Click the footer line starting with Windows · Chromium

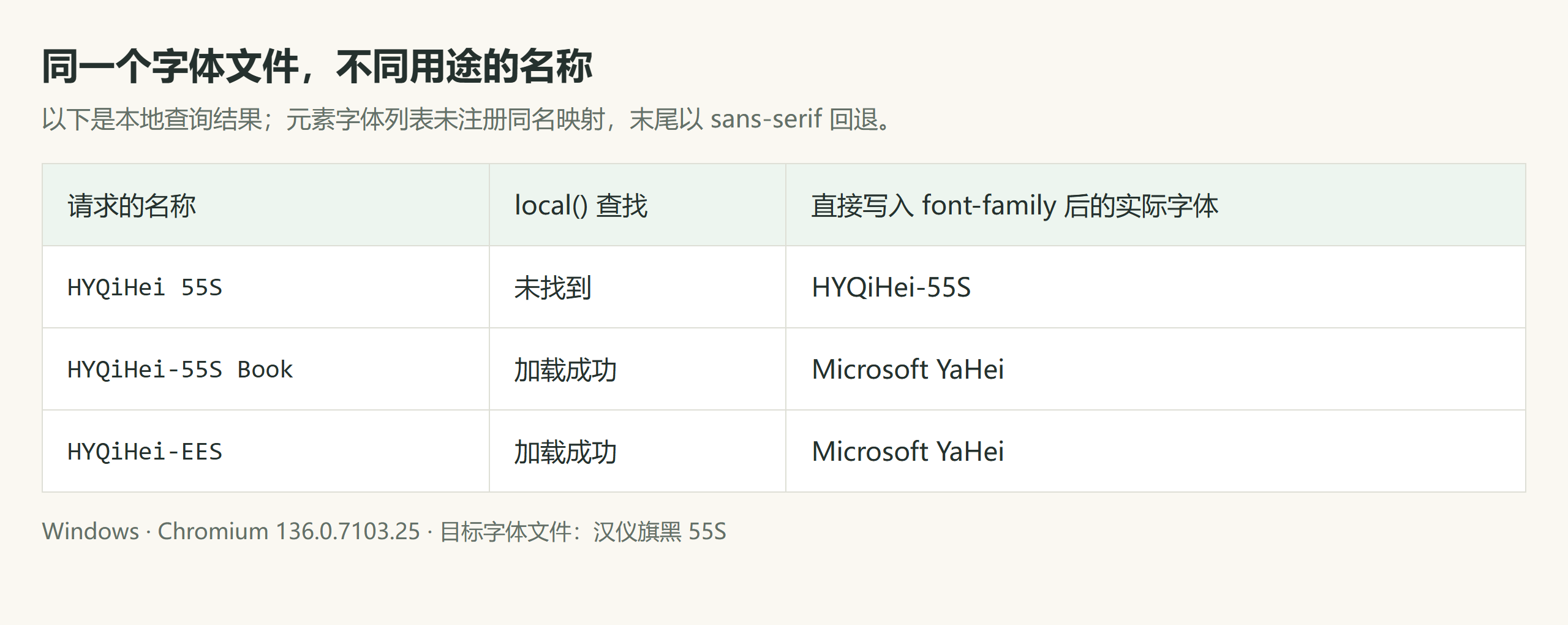384,531
